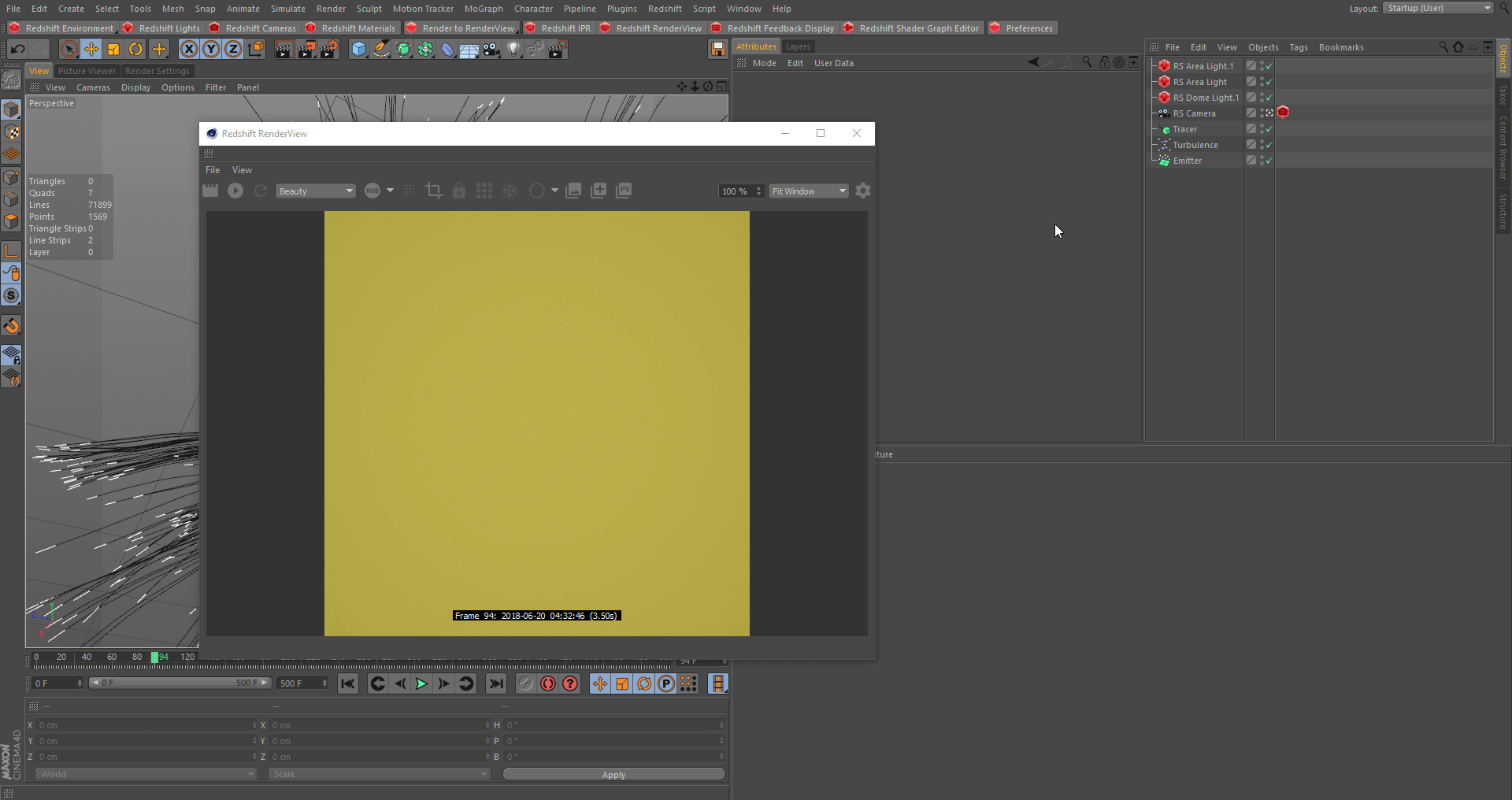Open the Layout Startup dropdown
This screenshot has width=1512, height=800.
(1438, 8)
